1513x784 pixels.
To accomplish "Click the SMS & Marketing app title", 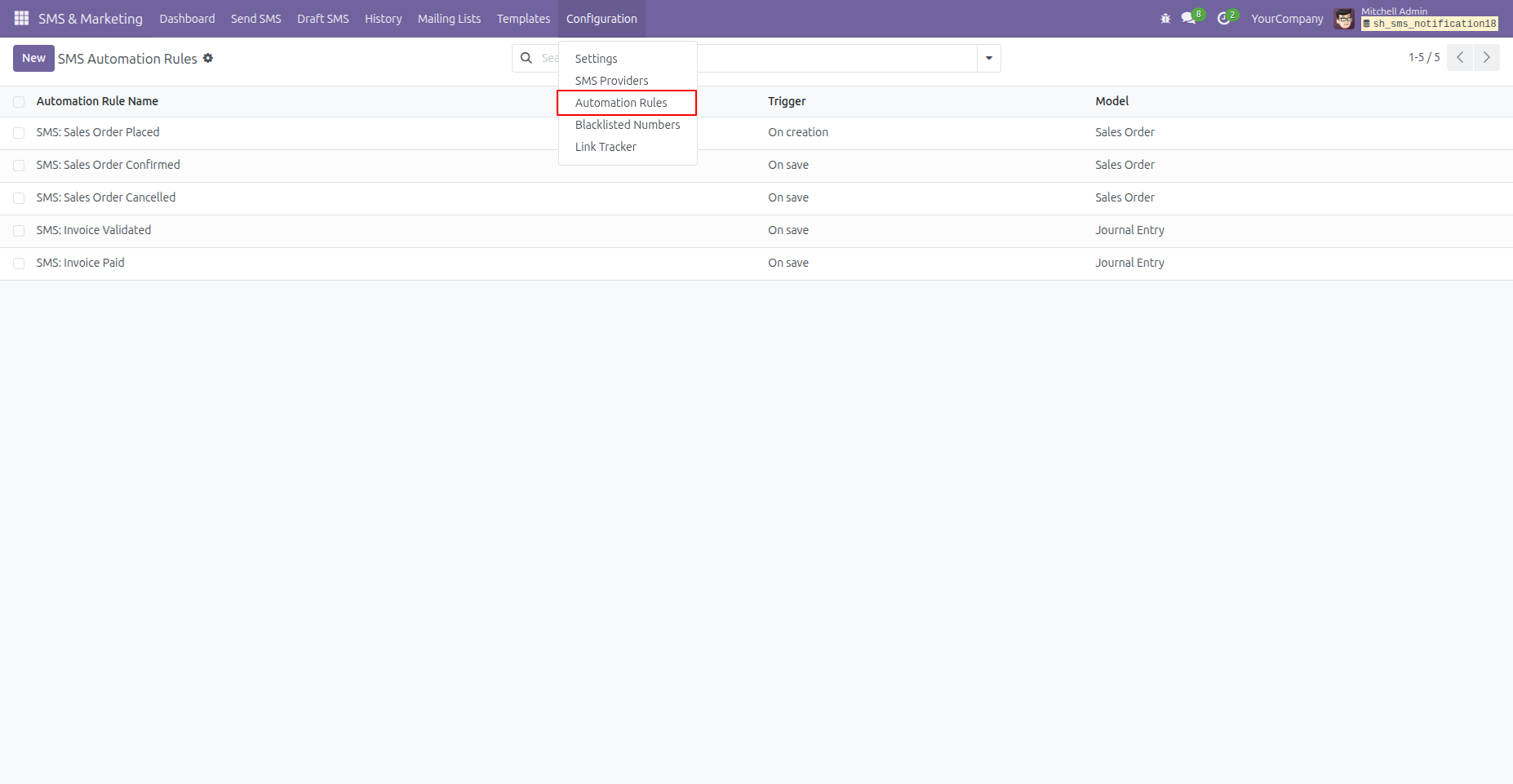I will point(91,19).
